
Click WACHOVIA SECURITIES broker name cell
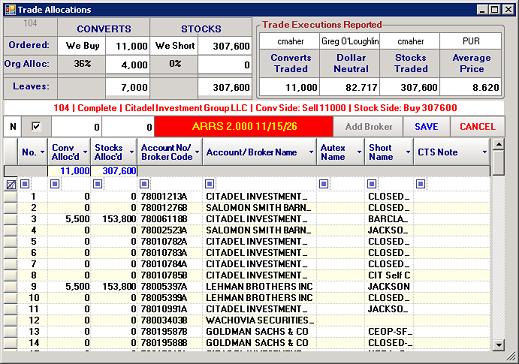pyautogui.click(x=260, y=320)
